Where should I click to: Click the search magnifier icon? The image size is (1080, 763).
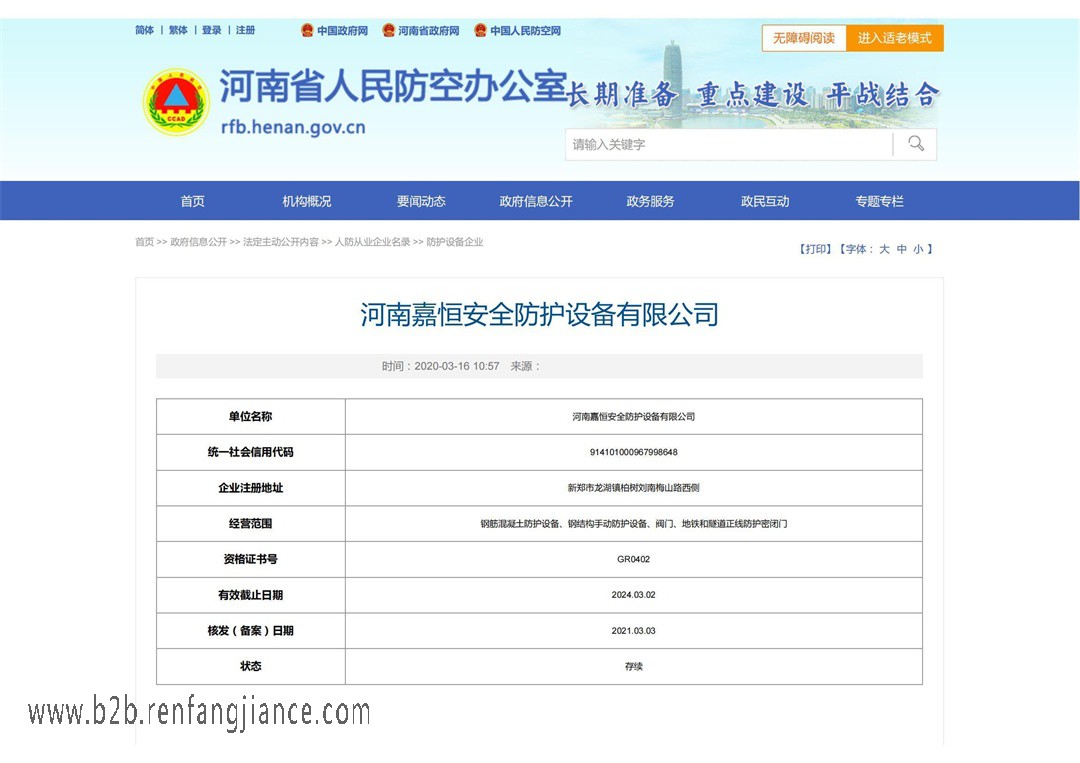coord(915,143)
